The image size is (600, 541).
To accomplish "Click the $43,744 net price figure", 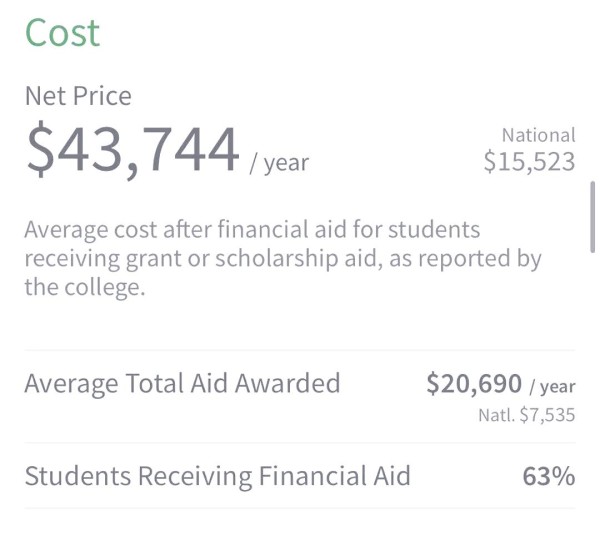I will [133, 150].
